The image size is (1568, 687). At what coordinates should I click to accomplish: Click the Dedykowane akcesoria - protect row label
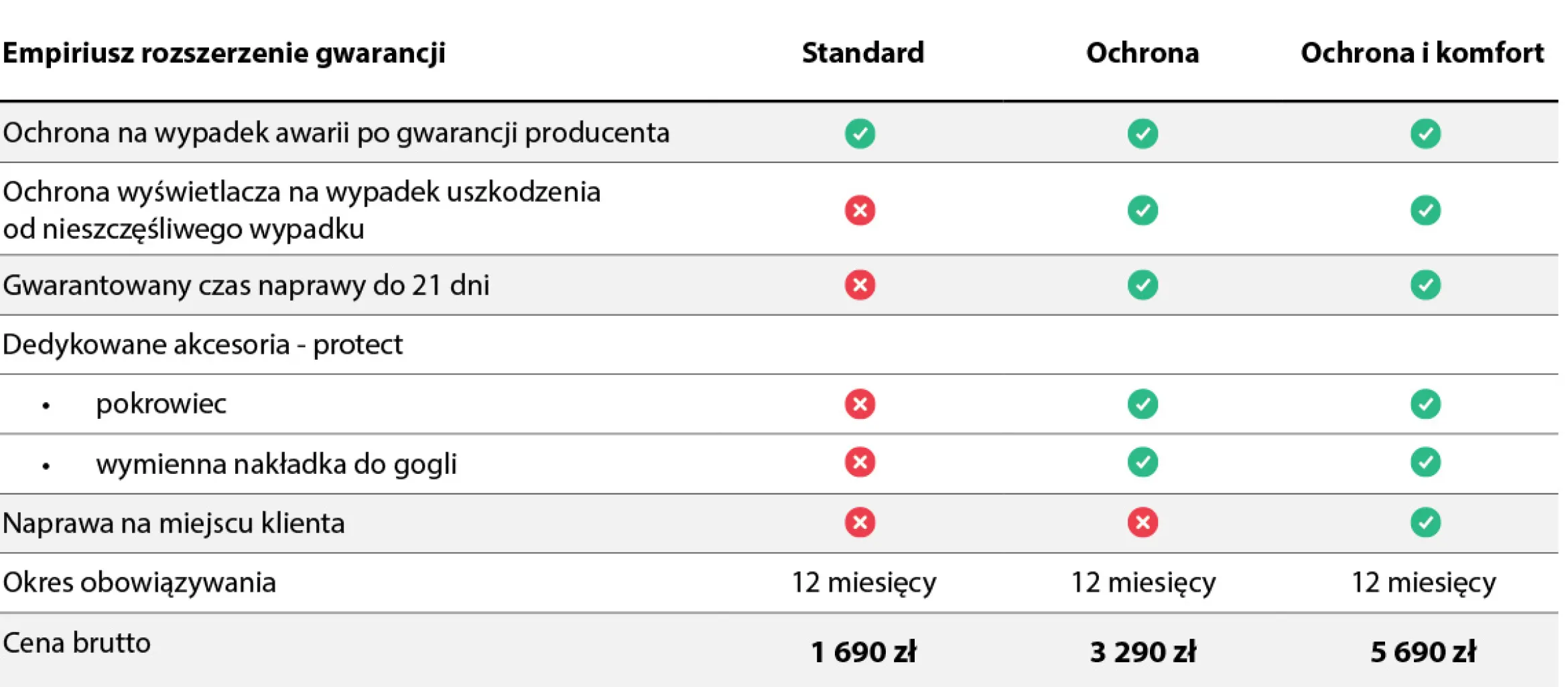coord(202,345)
